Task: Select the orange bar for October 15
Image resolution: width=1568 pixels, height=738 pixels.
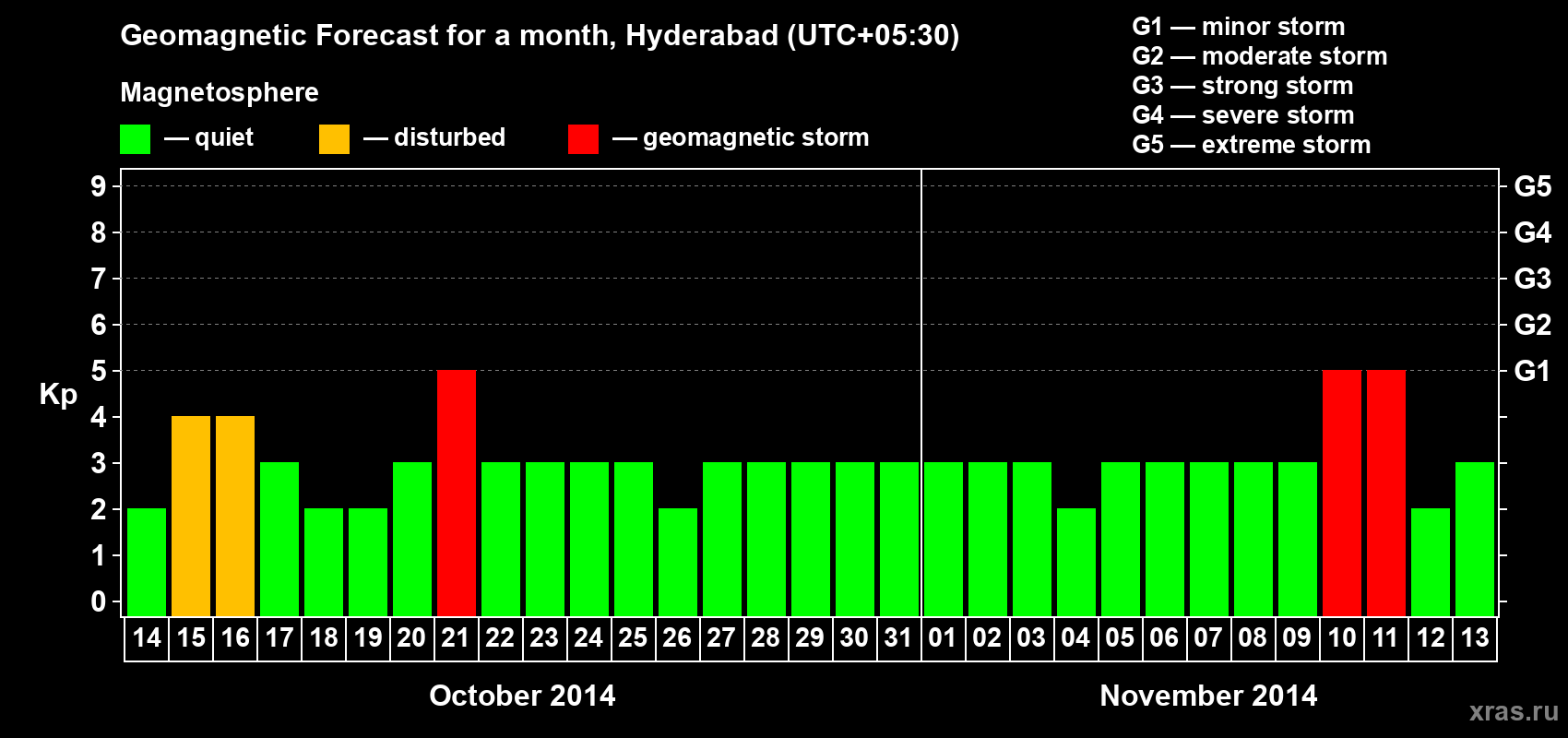Action: point(191,517)
